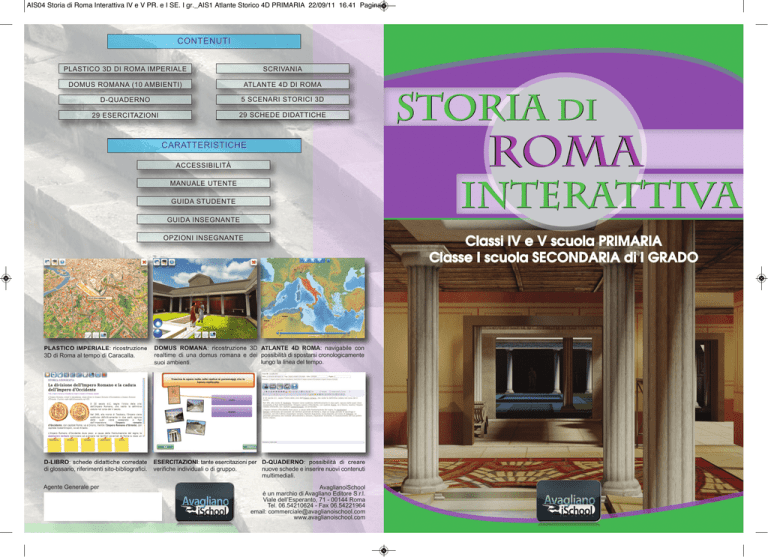The height and width of the screenshot is (557, 768).
Task: Open 5 SCENARI STORICI 3D
Action: tap(283, 99)
